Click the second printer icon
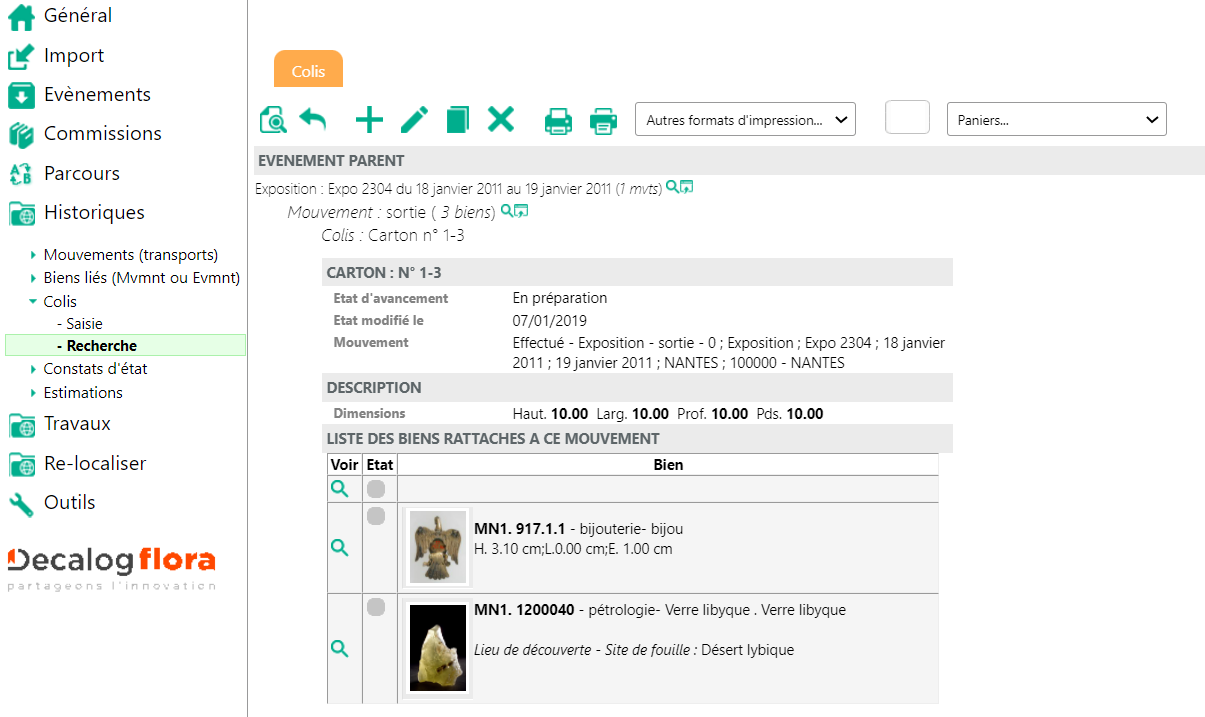The height and width of the screenshot is (717, 1205). [603, 121]
